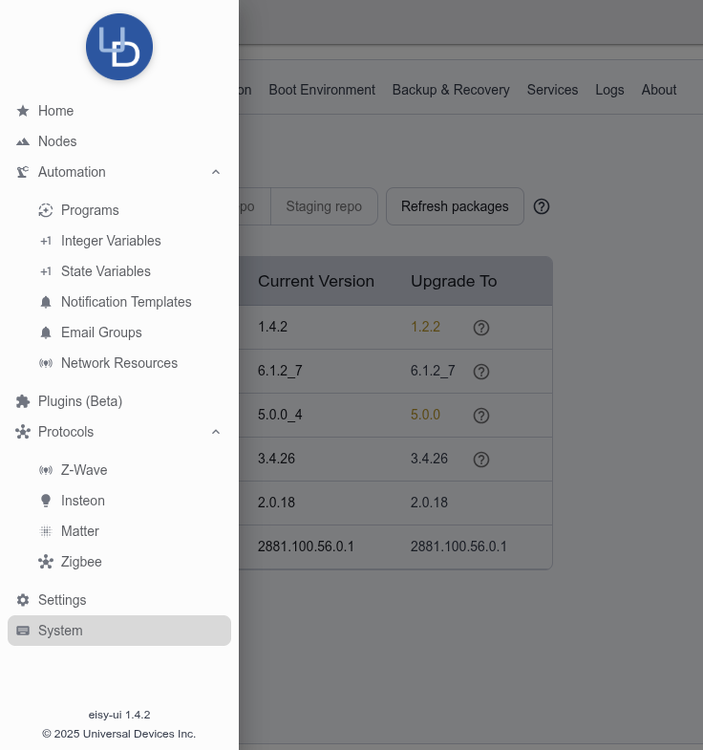Click help icon in the 5.0.0 row
703x750 pixels.
pos(481,416)
